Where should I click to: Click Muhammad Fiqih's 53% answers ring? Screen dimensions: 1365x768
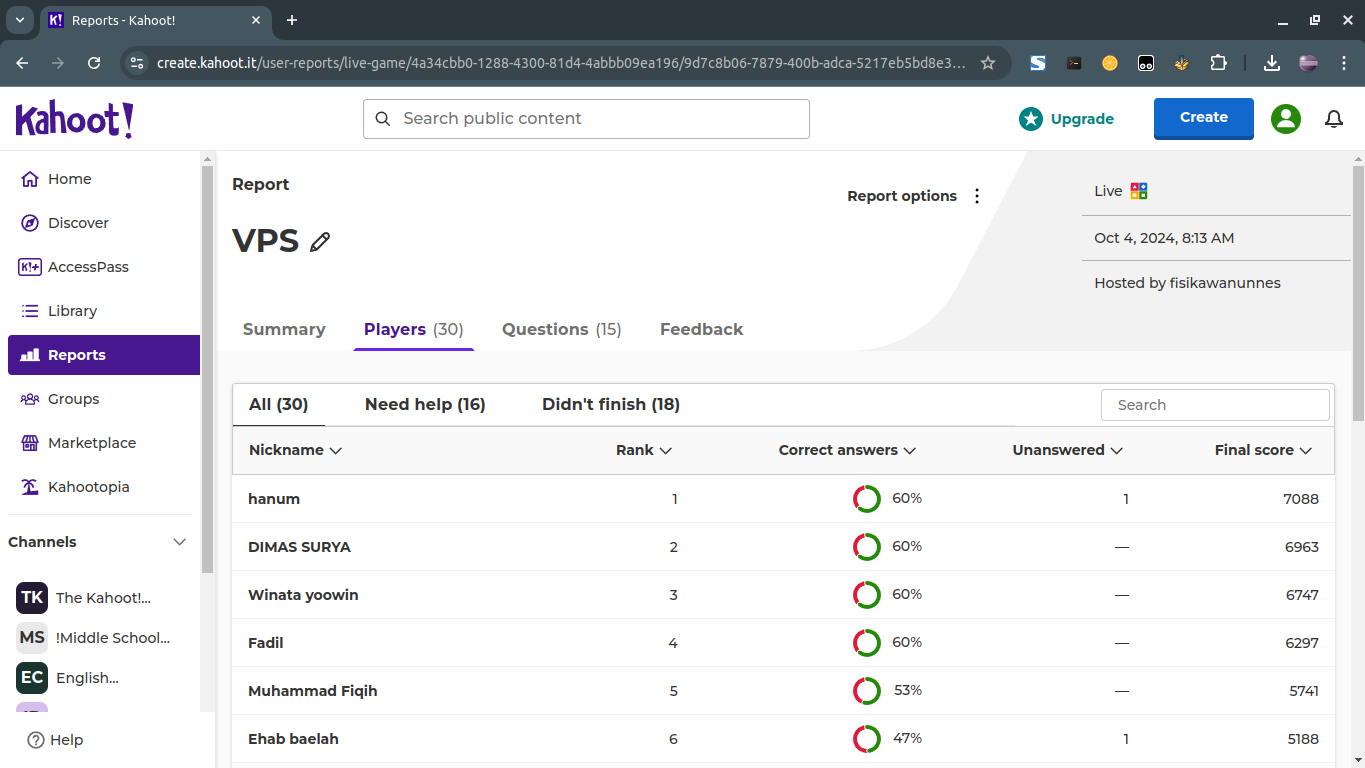point(867,691)
